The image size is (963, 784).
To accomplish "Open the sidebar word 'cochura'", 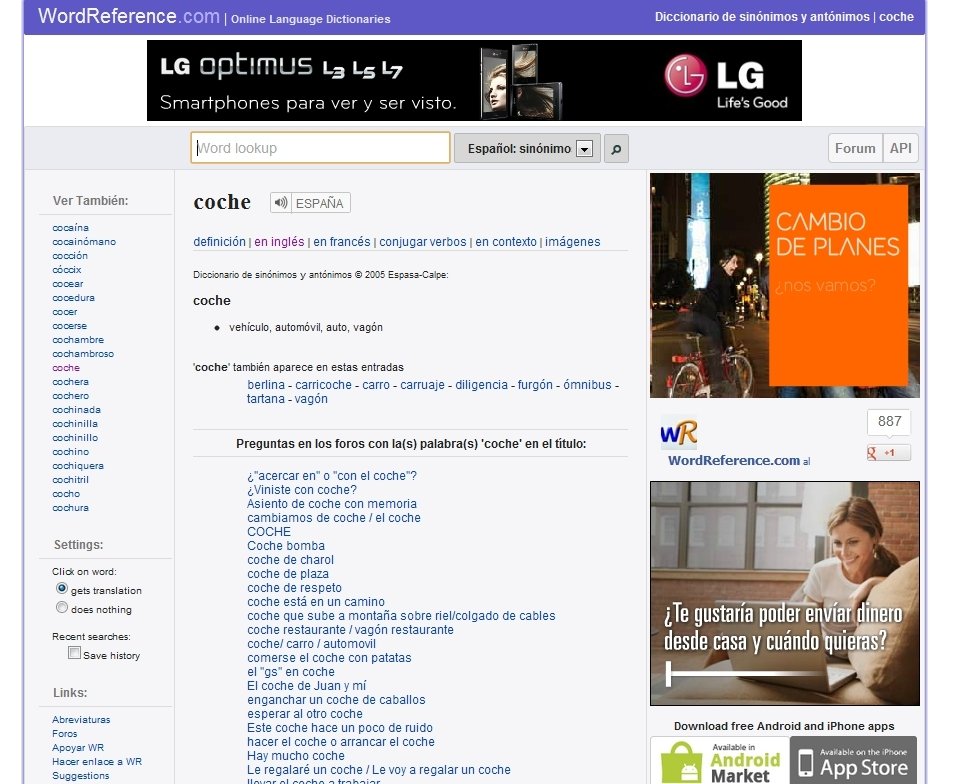I will [71, 508].
